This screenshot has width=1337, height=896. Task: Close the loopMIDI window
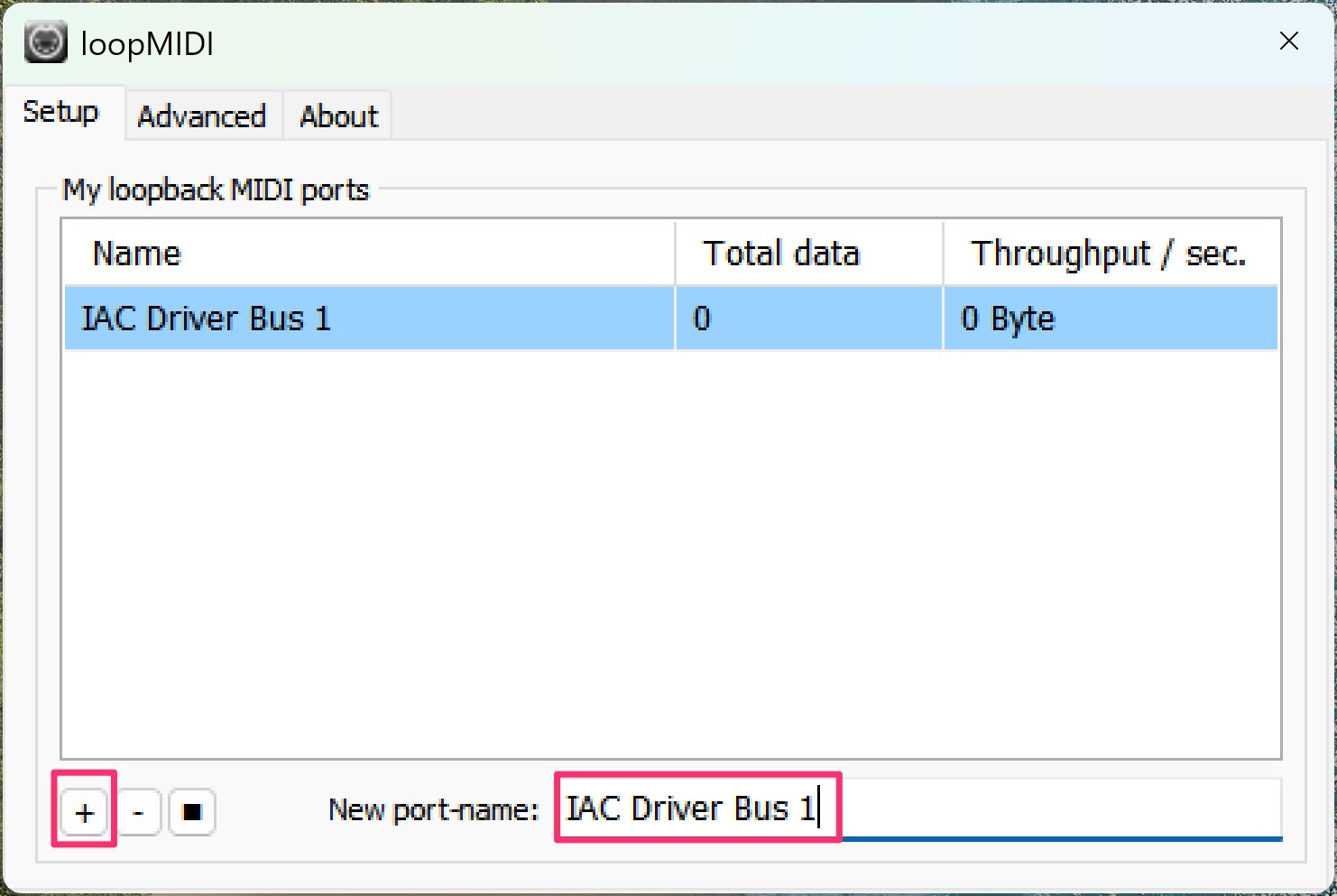point(1288,41)
